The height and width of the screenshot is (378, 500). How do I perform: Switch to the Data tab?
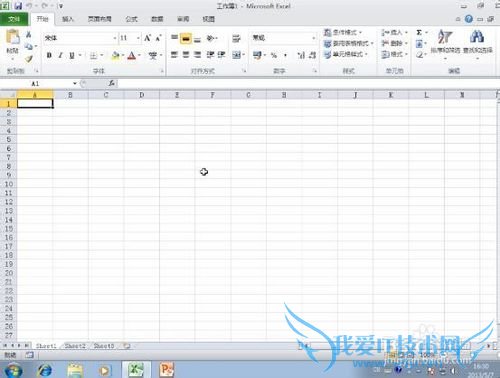(157, 19)
